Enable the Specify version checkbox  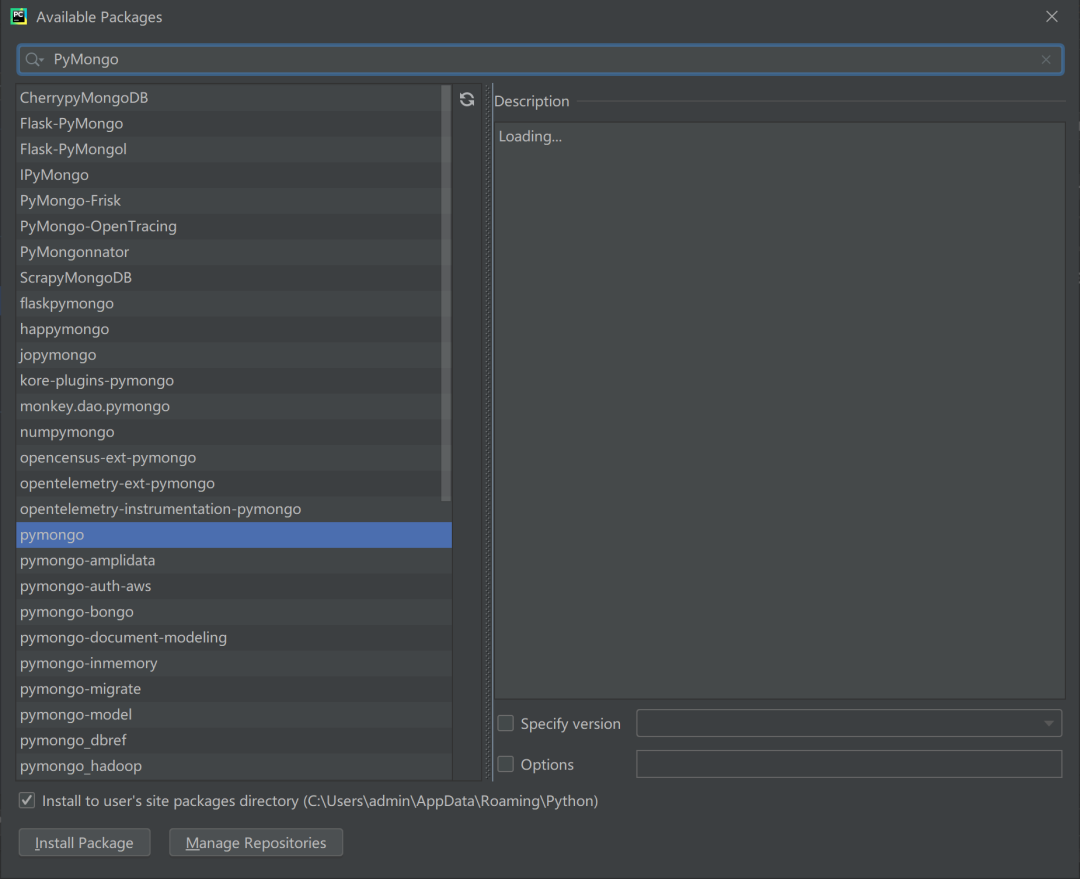(x=506, y=723)
